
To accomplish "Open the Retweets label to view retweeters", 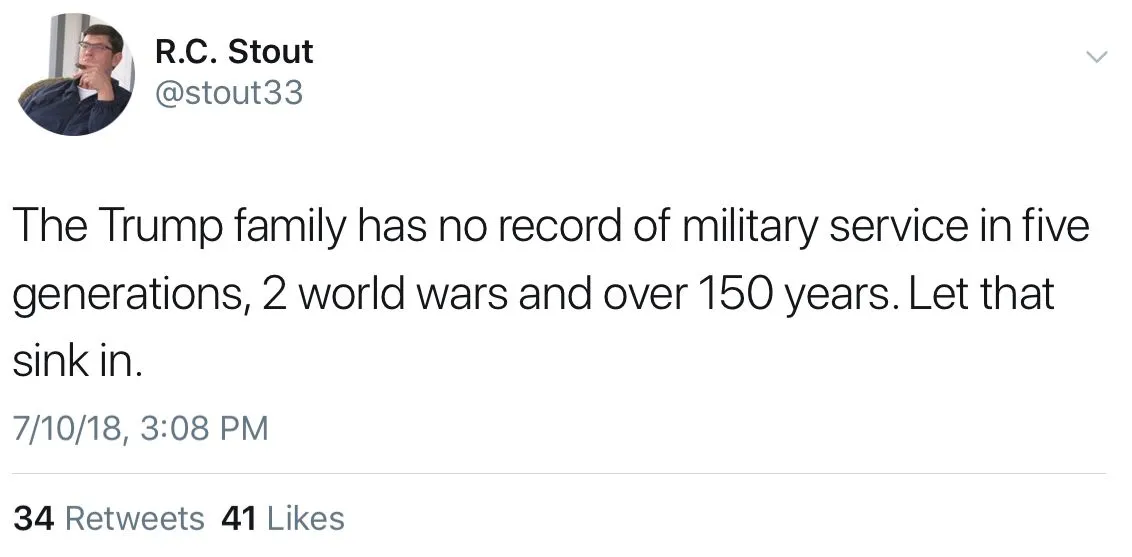I will (x=134, y=518).
